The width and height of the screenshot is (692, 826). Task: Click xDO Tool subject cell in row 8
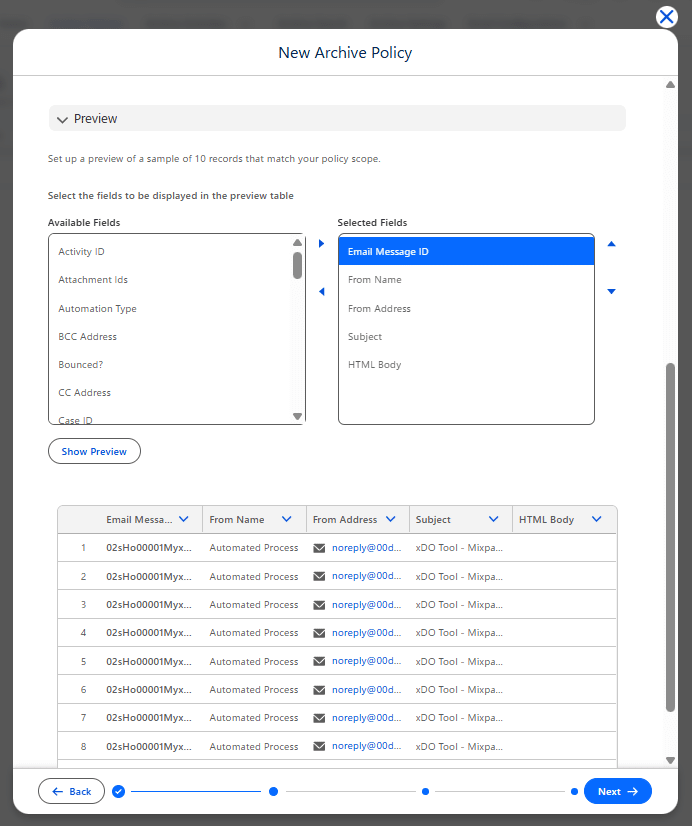[x=459, y=746]
